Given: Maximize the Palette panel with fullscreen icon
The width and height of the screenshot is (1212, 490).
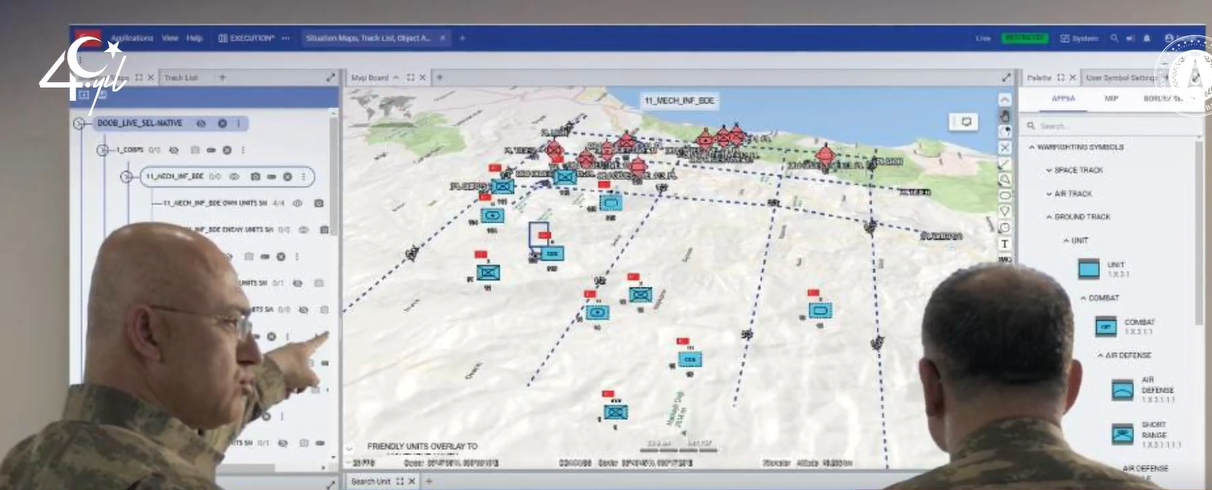Looking at the screenshot, I should click(1062, 77).
